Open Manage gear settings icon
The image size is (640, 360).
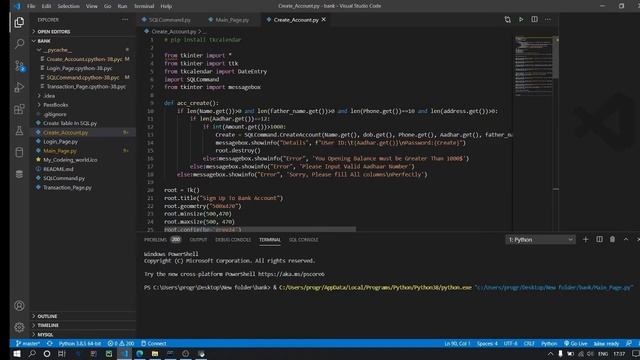(x=19, y=327)
